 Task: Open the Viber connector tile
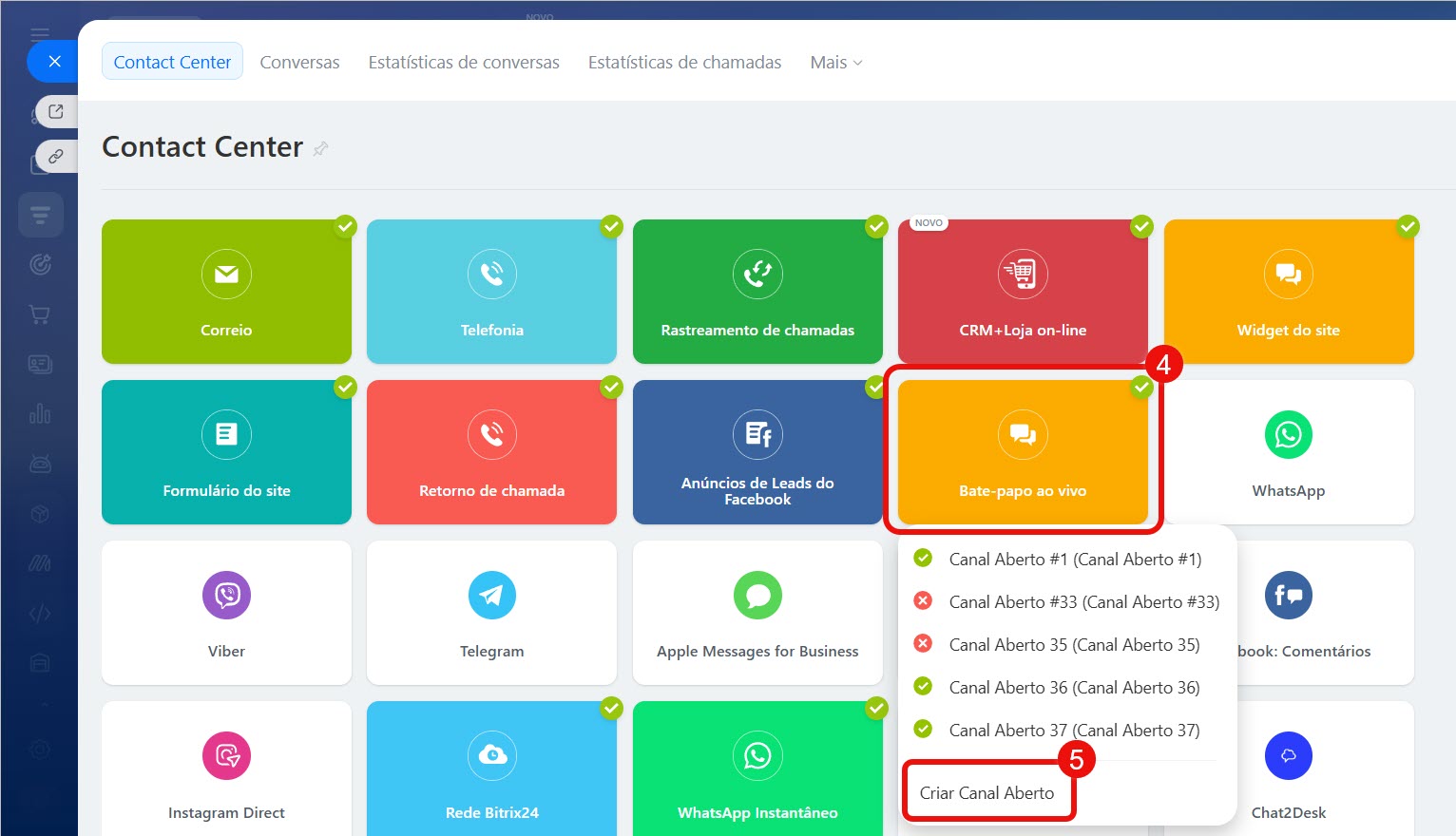[226, 612]
